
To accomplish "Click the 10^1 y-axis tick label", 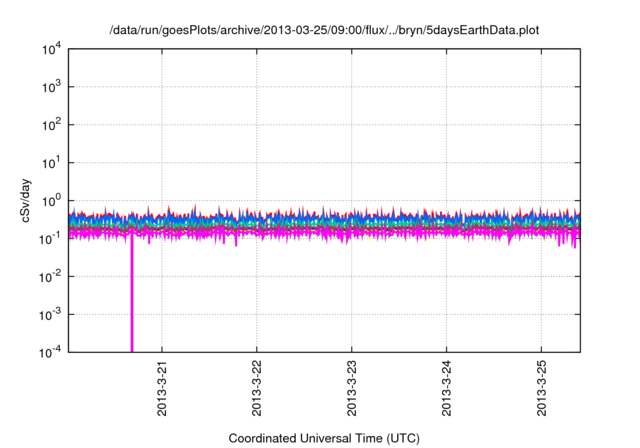I will [51, 163].
